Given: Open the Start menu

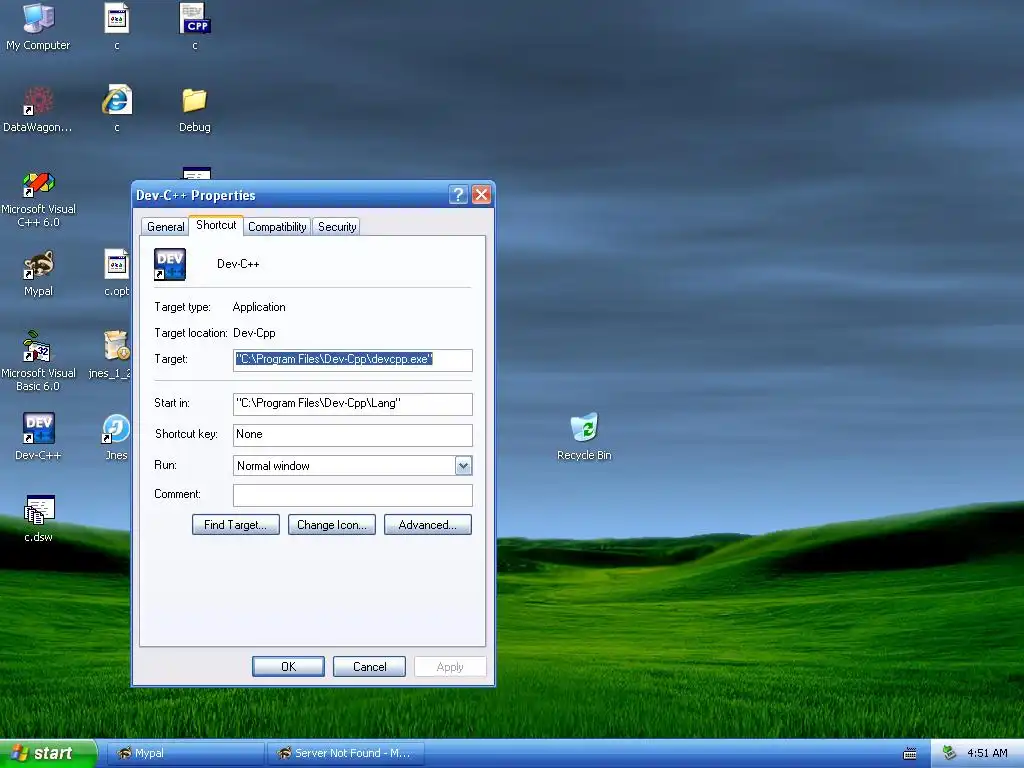Looking at the screenshot, I should pyautogui.click(x=48, y=753).
